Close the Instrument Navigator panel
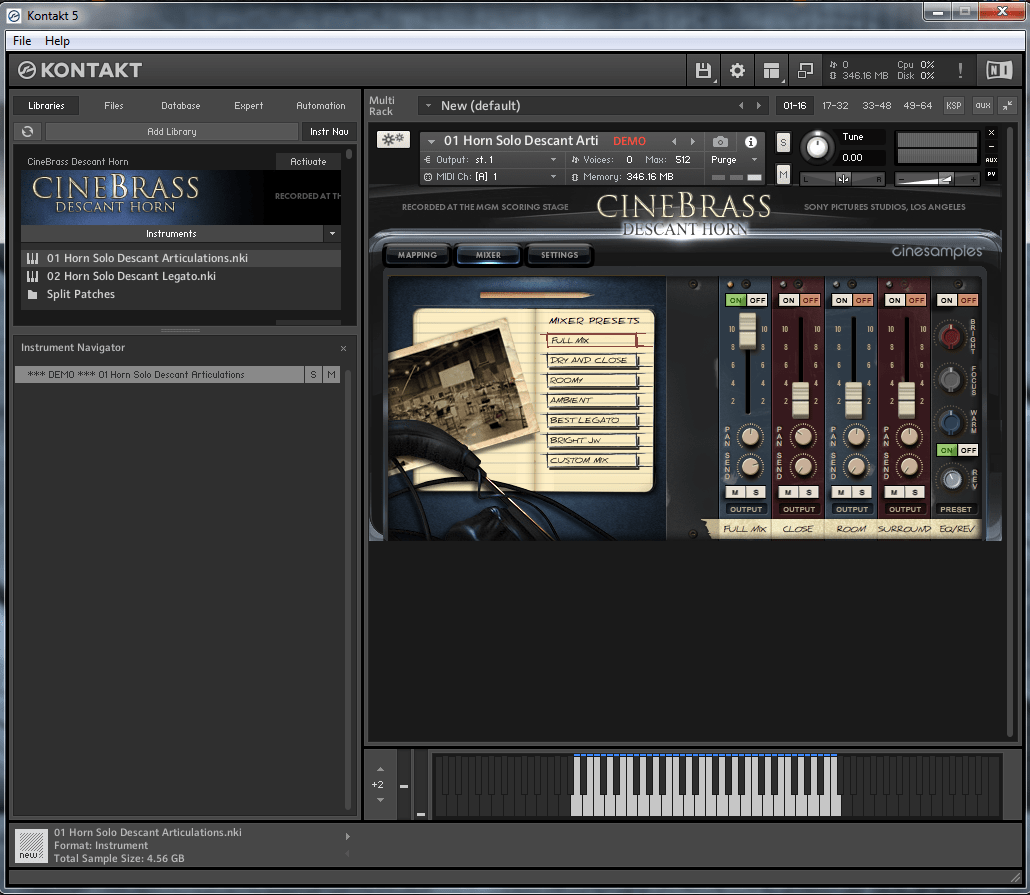This screenshot has height=895, width=1030. (343, 348)
